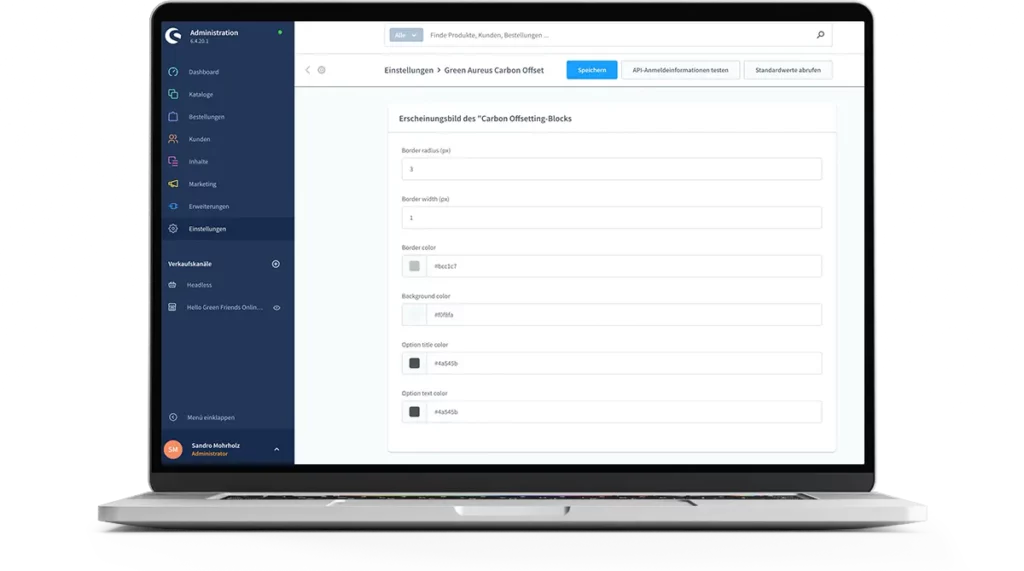This screenshot has width=1024, height=571.
Task: Click the Border radius input field
Action: [611, 169]
